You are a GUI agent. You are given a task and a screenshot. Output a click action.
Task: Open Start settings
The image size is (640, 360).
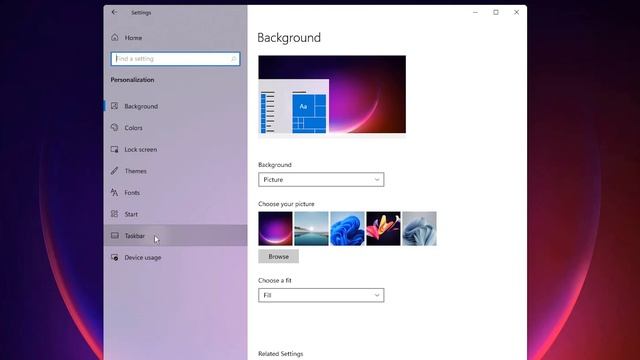176,214
